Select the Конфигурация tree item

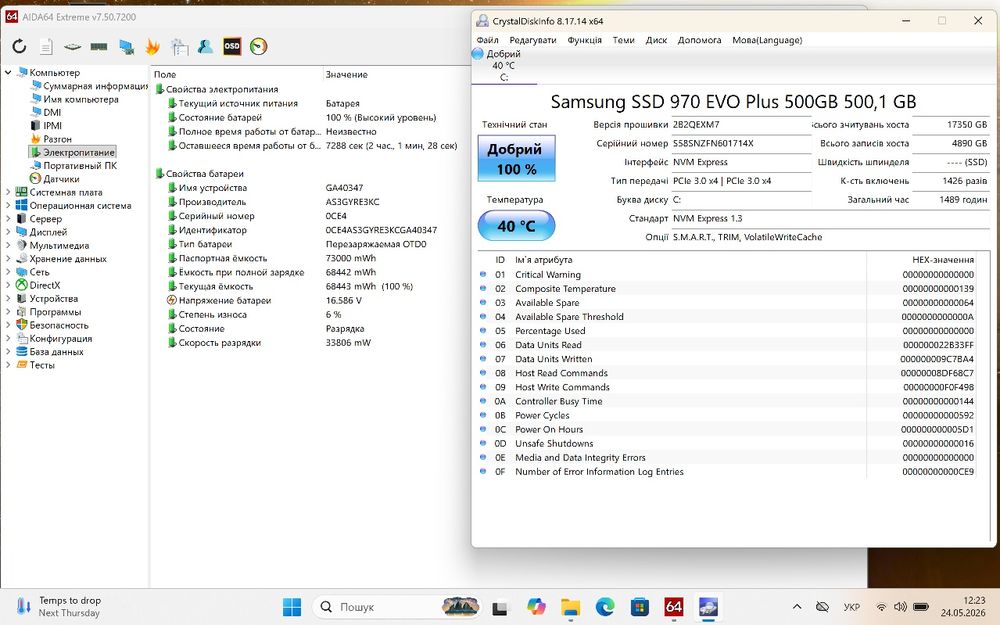click(x=54, y=339)
